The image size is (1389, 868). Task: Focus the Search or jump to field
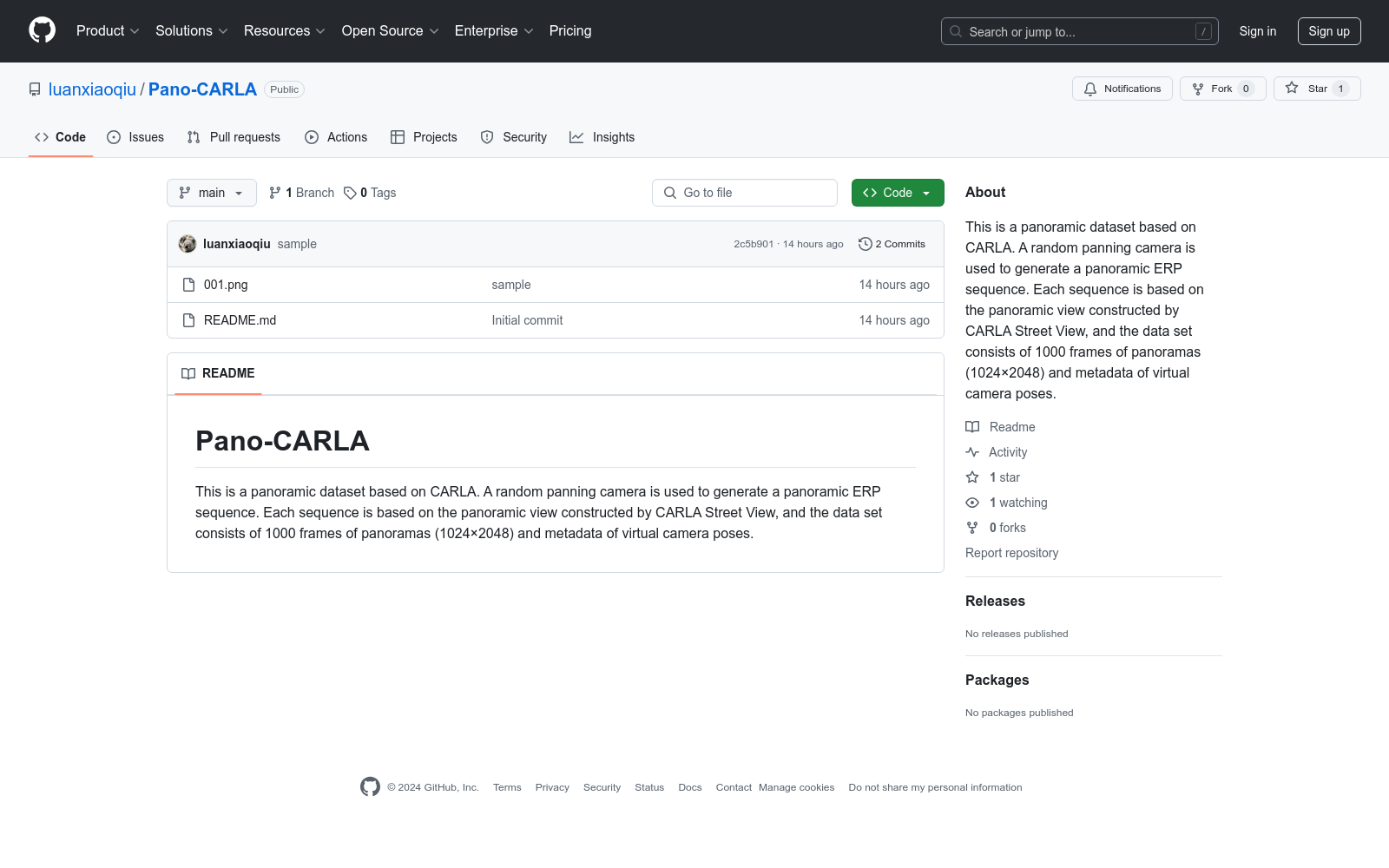1080,31
